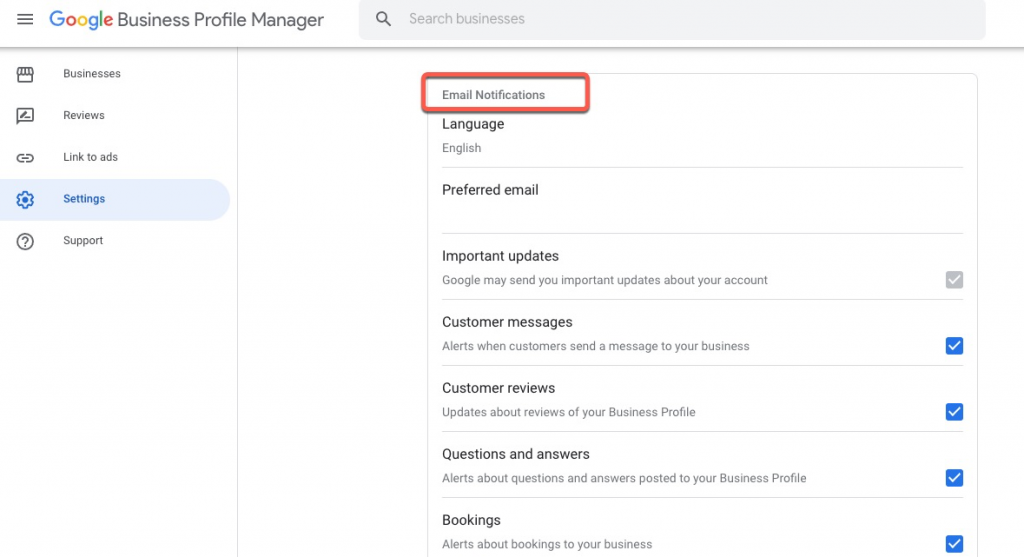Click 'Alerts about bookings to your business' text
This screenshot has width=1024, height=557.
pyautogui.click(x=547, y=544)
